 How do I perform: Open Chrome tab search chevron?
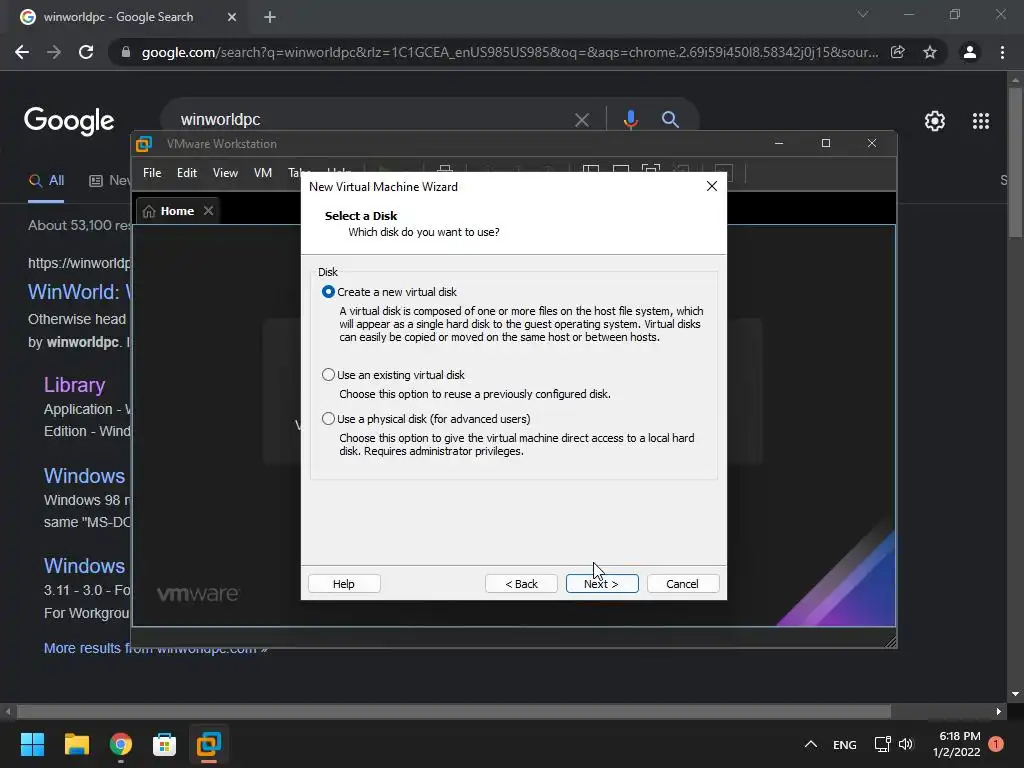[x=863, y=14]
